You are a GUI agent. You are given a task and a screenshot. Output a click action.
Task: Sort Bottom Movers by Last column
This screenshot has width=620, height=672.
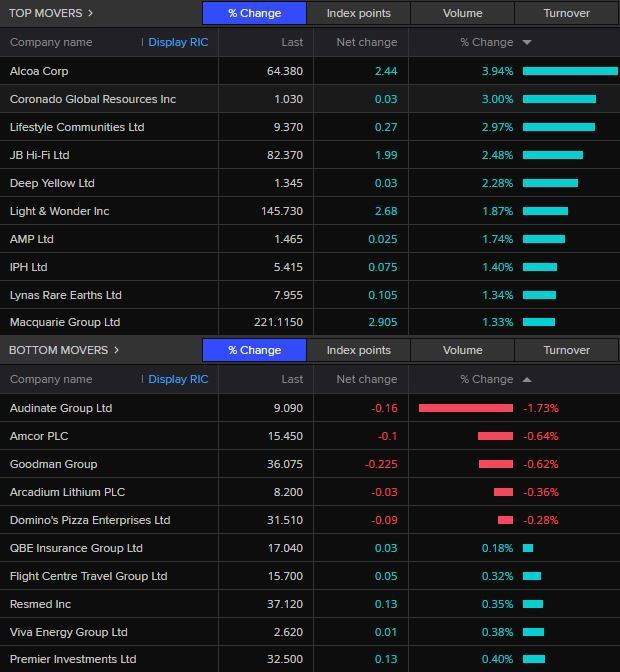coord(292,379)
